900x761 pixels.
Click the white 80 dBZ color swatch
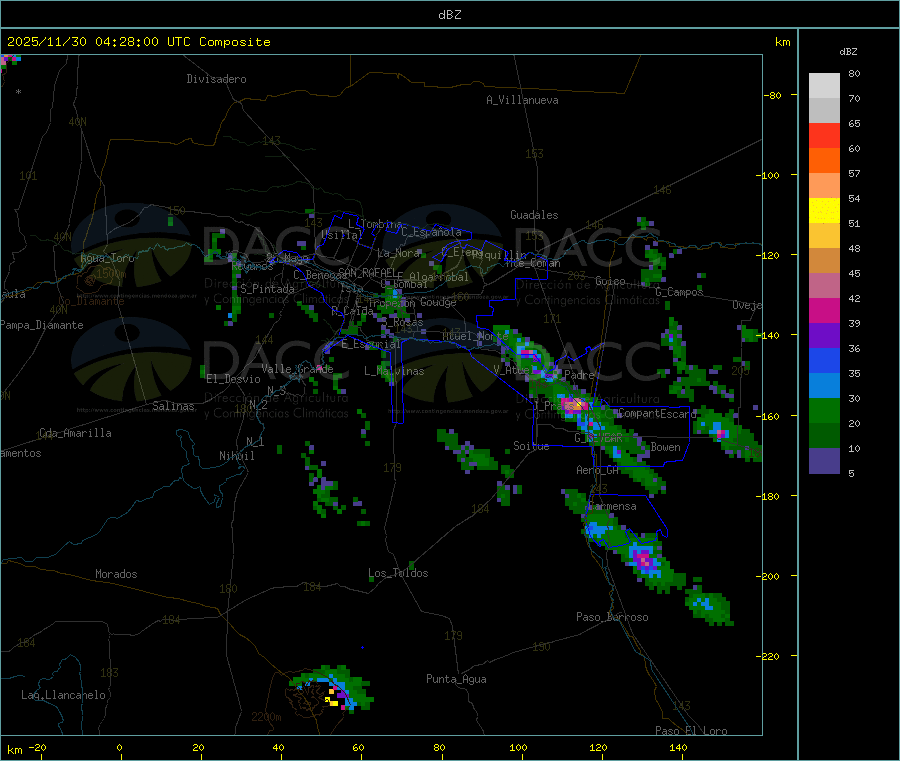[824, 86]
